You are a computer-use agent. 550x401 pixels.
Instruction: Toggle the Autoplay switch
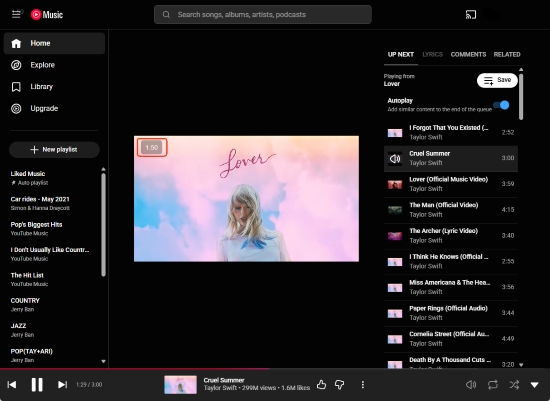pyautogui.click(x=501, y=105)
